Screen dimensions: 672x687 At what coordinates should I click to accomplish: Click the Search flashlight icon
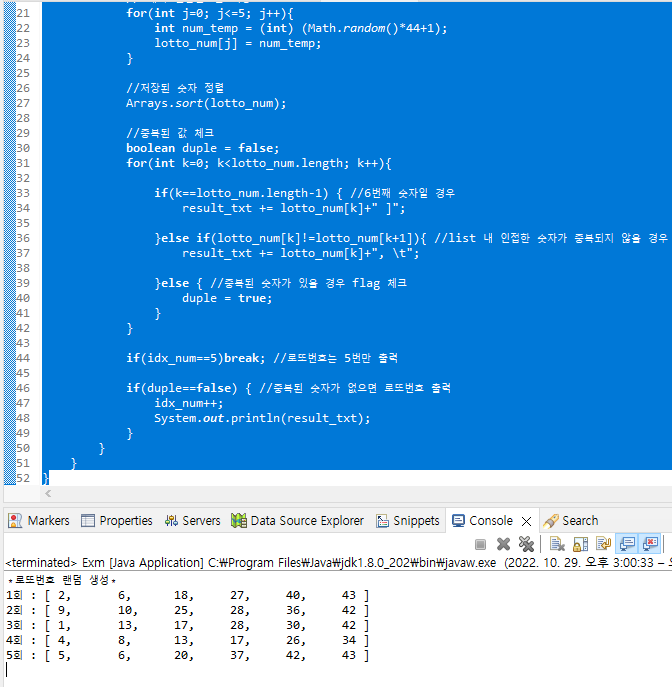(x=551, y=521)
